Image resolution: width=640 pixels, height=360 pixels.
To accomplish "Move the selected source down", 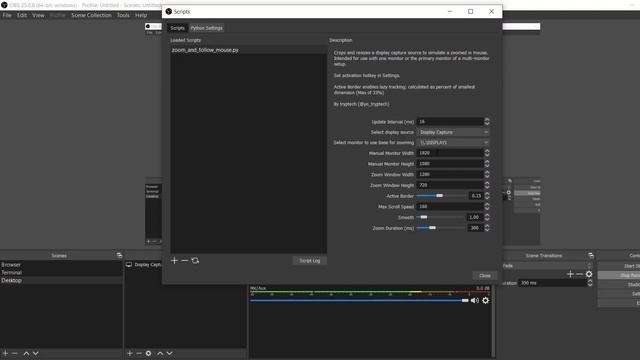I will point(169,353).
